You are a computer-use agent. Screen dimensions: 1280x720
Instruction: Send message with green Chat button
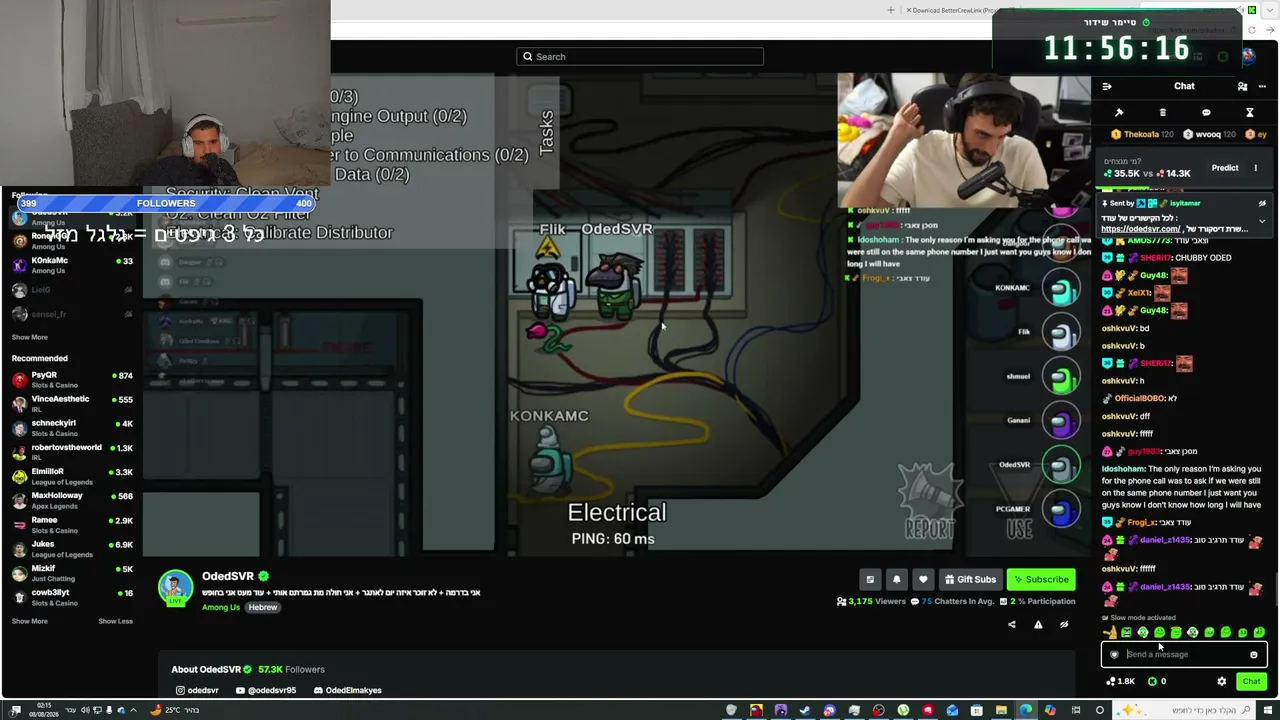coord(1251,681)
